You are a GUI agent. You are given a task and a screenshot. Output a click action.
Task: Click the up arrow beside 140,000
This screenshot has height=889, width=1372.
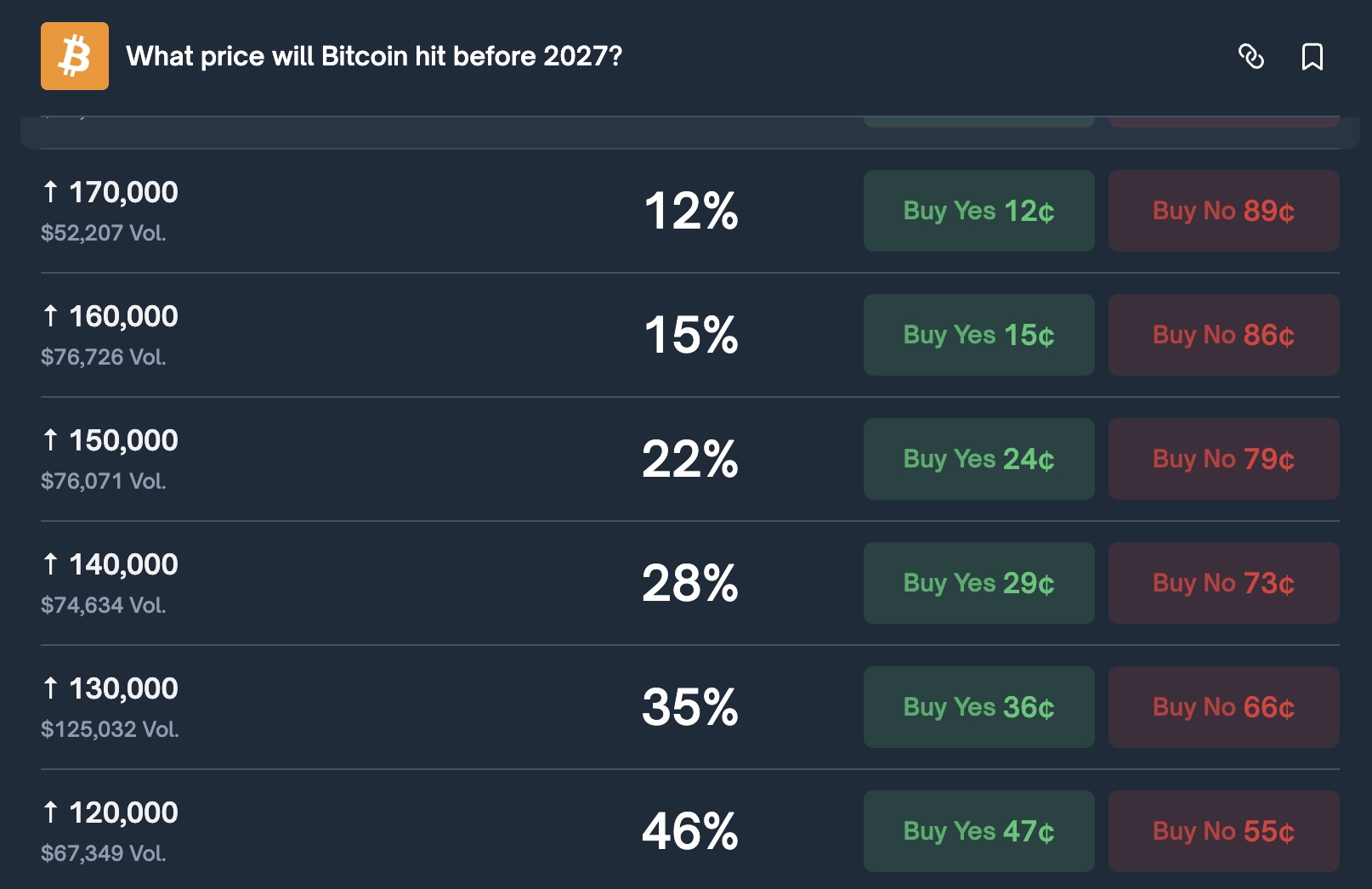[51, 563]
